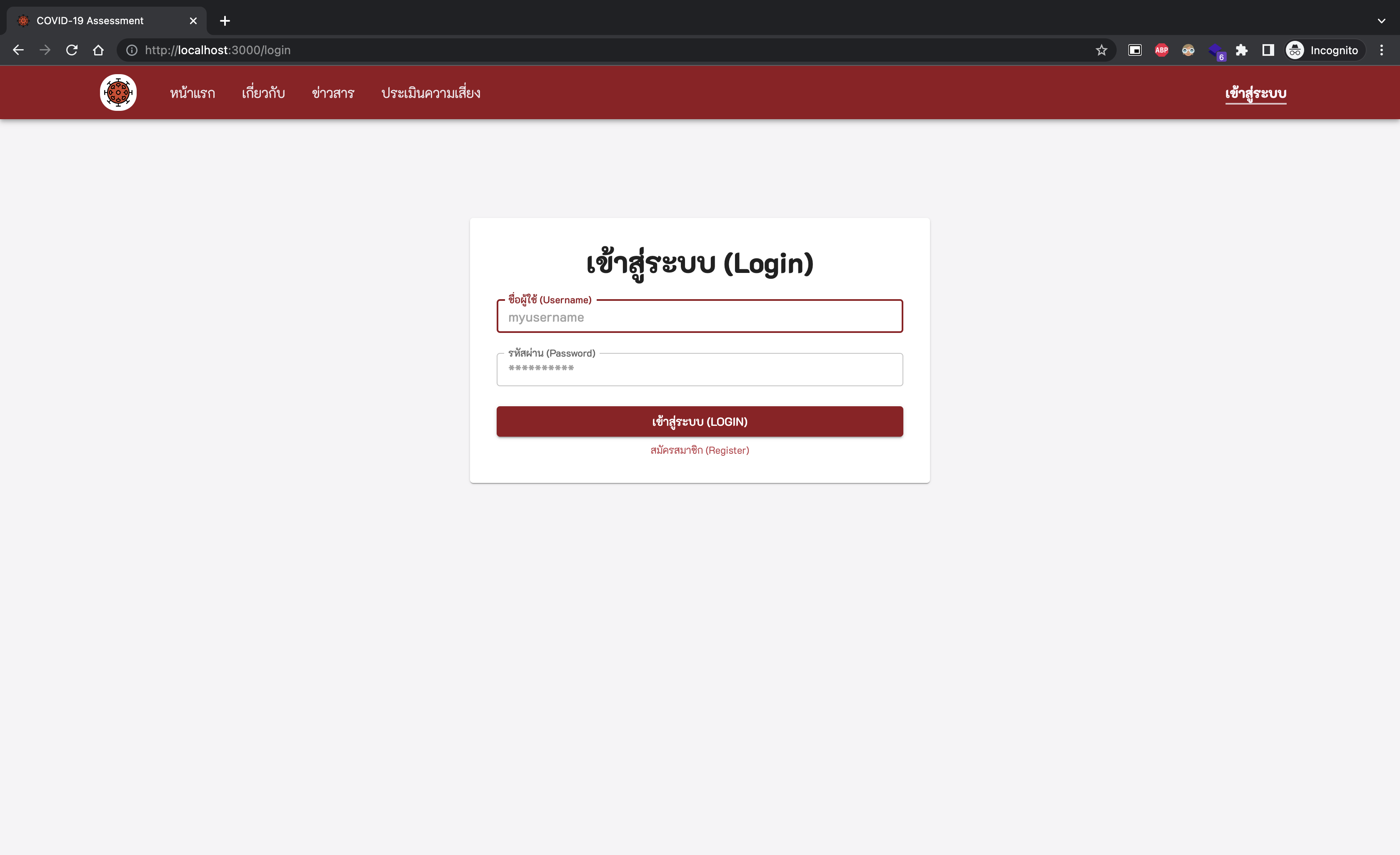Screen dimensions: 1400x855
Task: Expand the tab search chevron
Action: click(x=1381, y=21)
